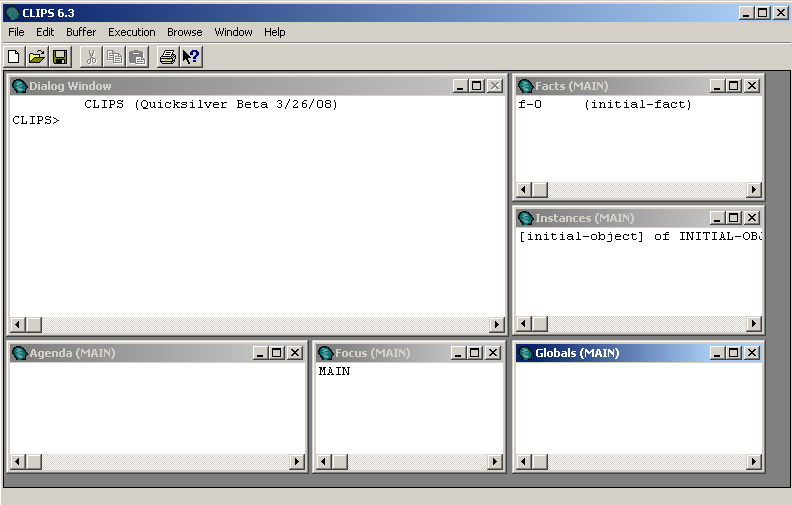Viewport: 792px width, 505px height.
Task: Minimize the Instances (MAIN) window
Action: point(717,218)
